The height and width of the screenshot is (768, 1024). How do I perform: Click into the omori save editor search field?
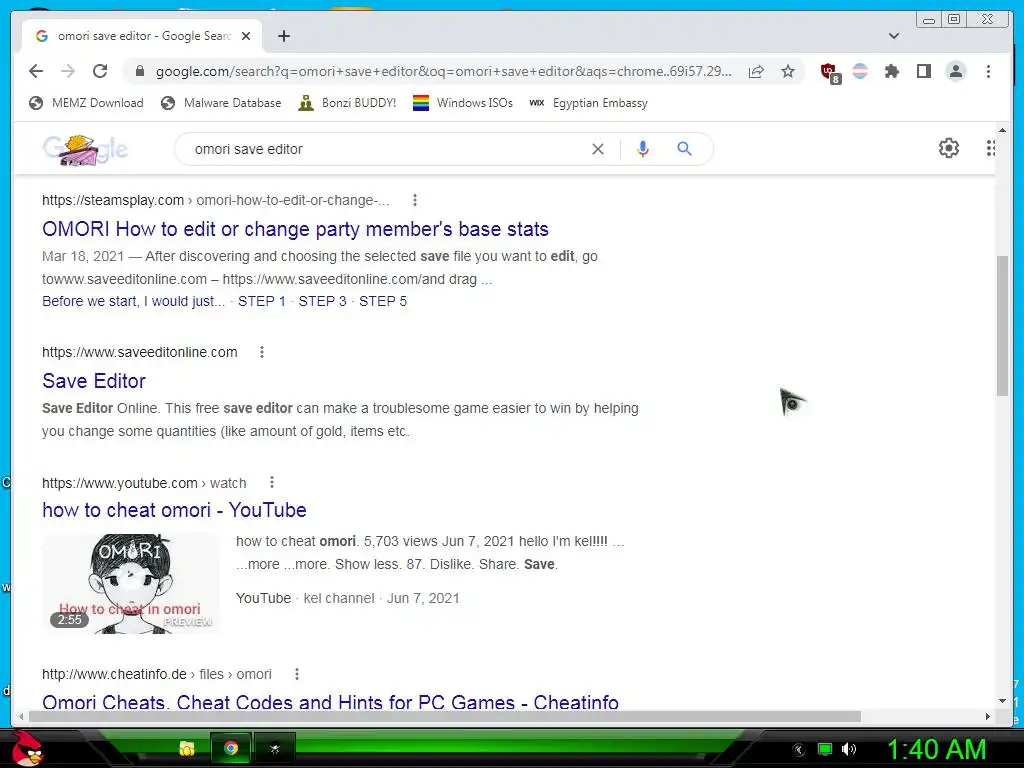pos(385,149)
